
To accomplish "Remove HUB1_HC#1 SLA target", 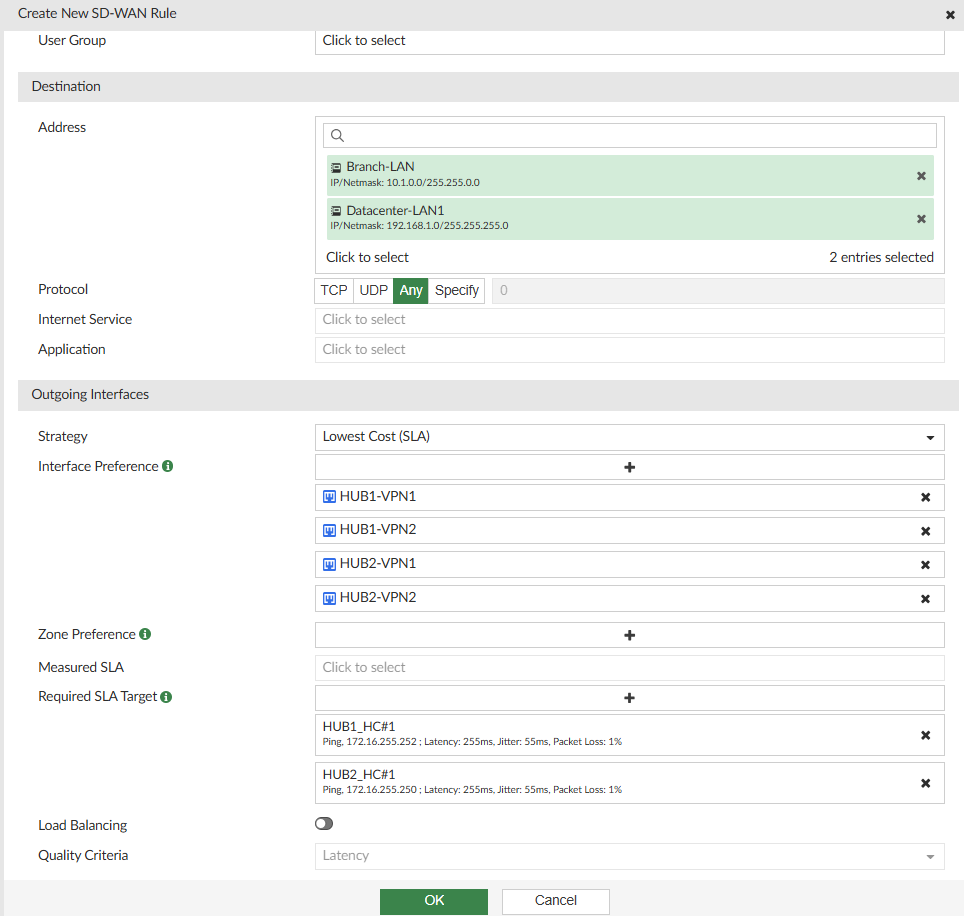I will [x=925, y=735].
